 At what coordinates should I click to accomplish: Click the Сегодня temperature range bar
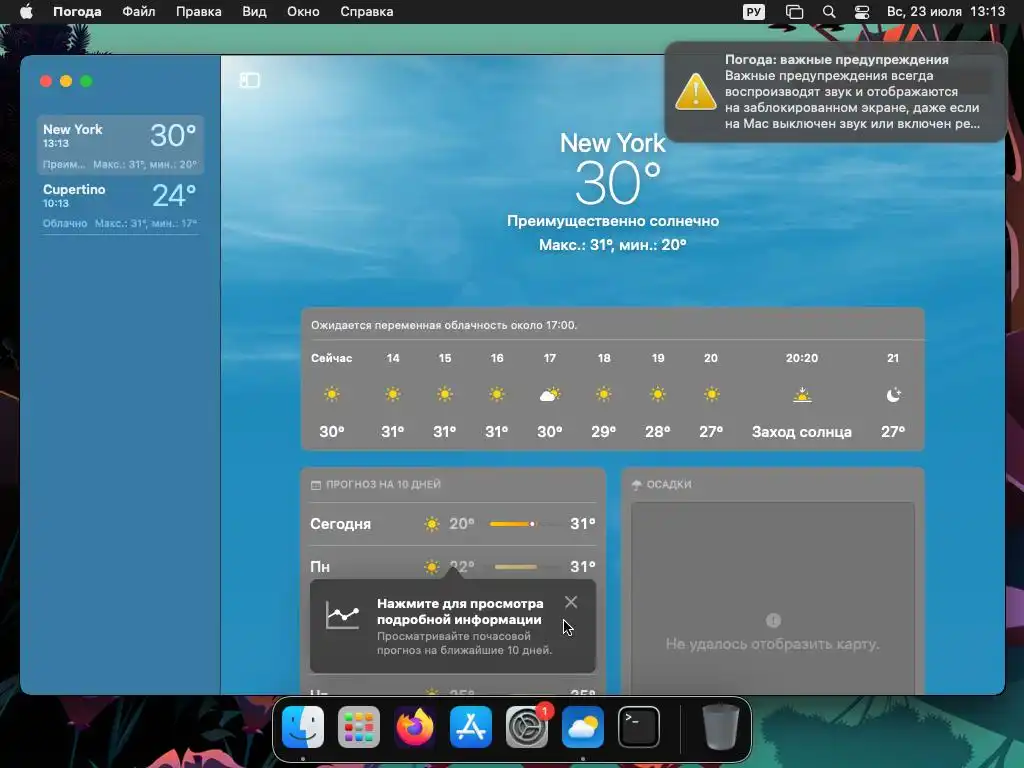526,524
